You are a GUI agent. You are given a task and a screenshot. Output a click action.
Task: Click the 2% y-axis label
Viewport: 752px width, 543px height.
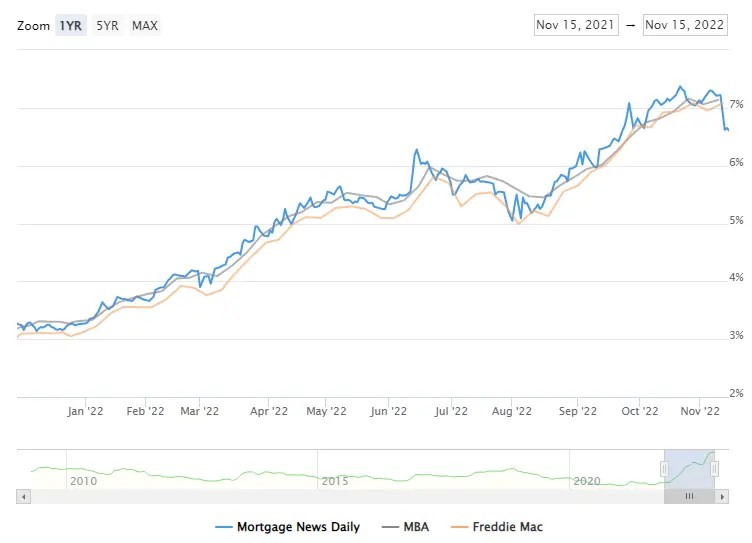736,393
